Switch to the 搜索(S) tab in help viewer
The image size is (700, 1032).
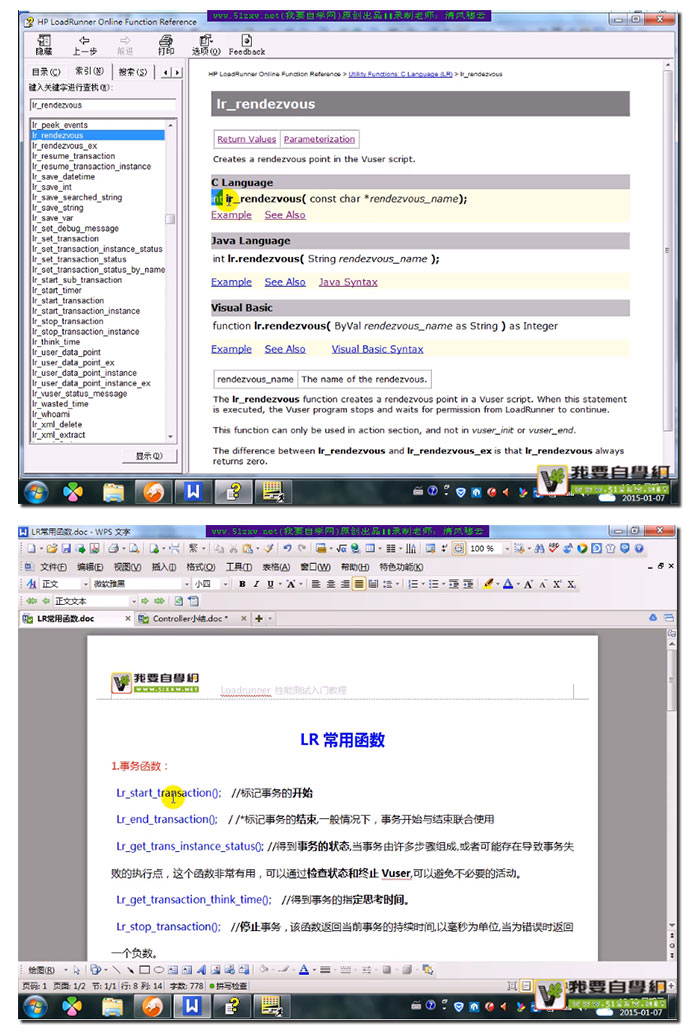tap(133, 72)
